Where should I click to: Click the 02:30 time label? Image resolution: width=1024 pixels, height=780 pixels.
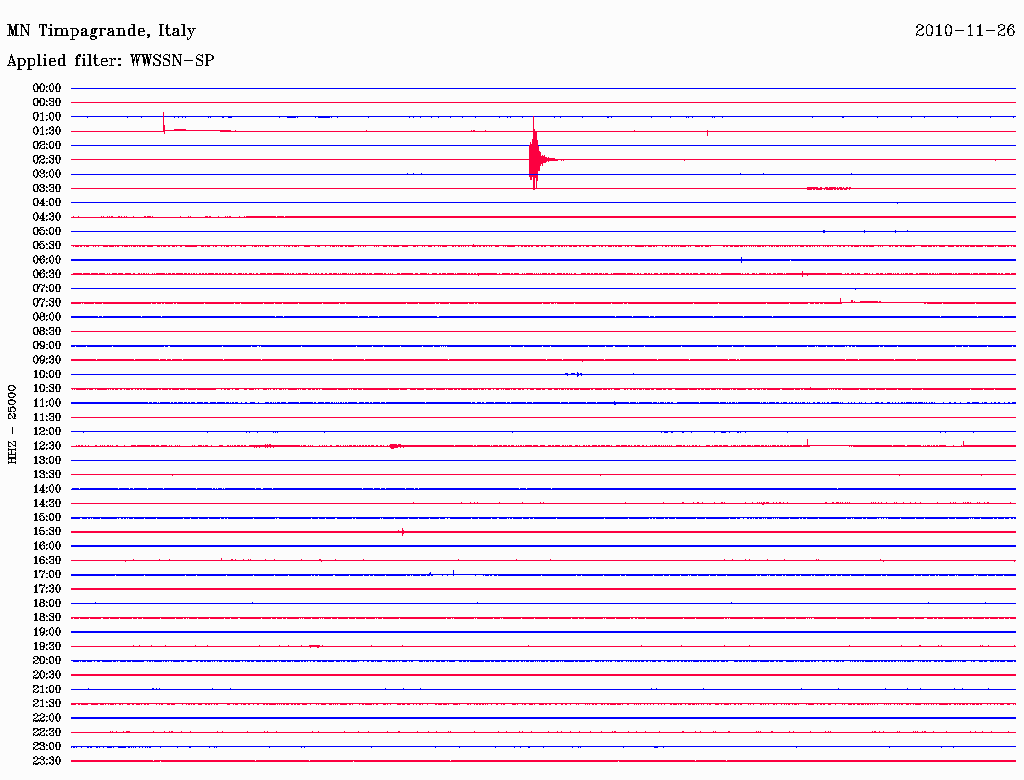coord(46,160)
